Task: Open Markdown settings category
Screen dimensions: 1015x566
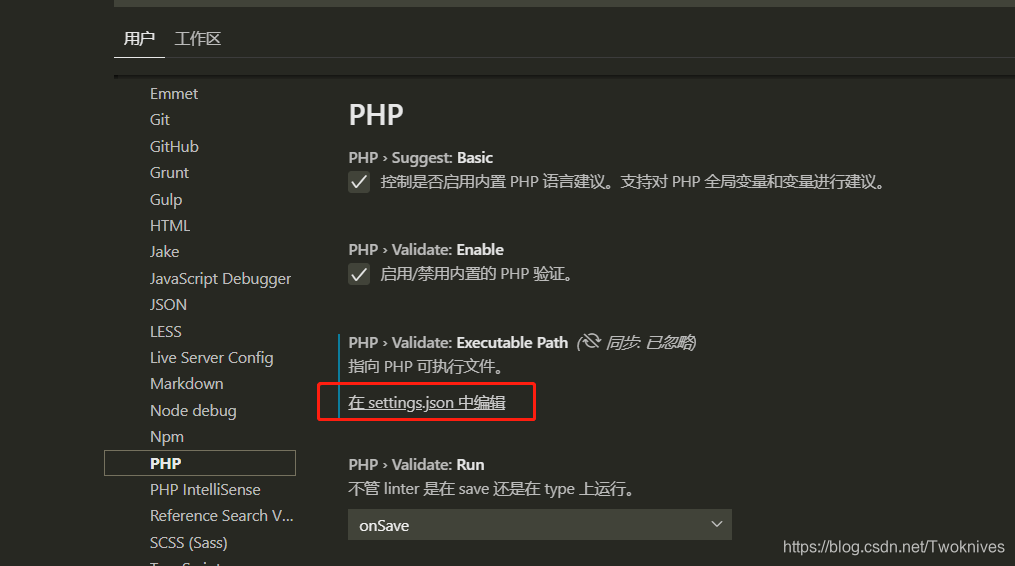Action: [x=186, y=384]
